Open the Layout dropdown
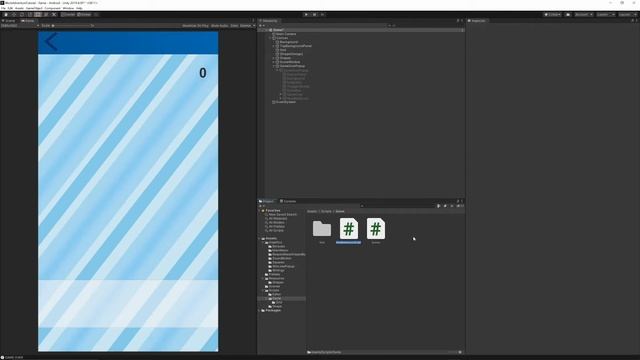 coord(627,15)
